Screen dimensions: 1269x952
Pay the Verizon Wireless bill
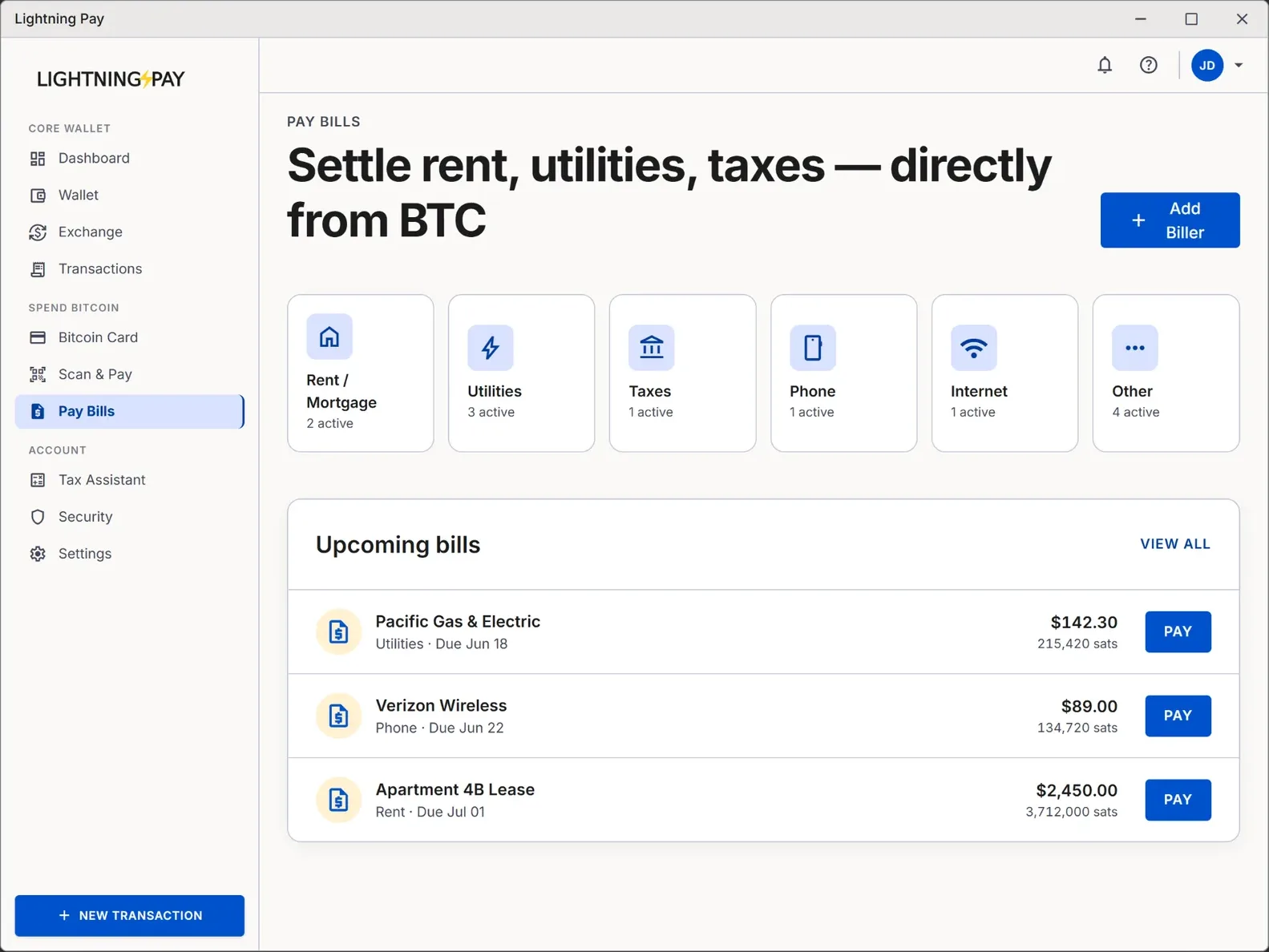tap(1178, 716)
